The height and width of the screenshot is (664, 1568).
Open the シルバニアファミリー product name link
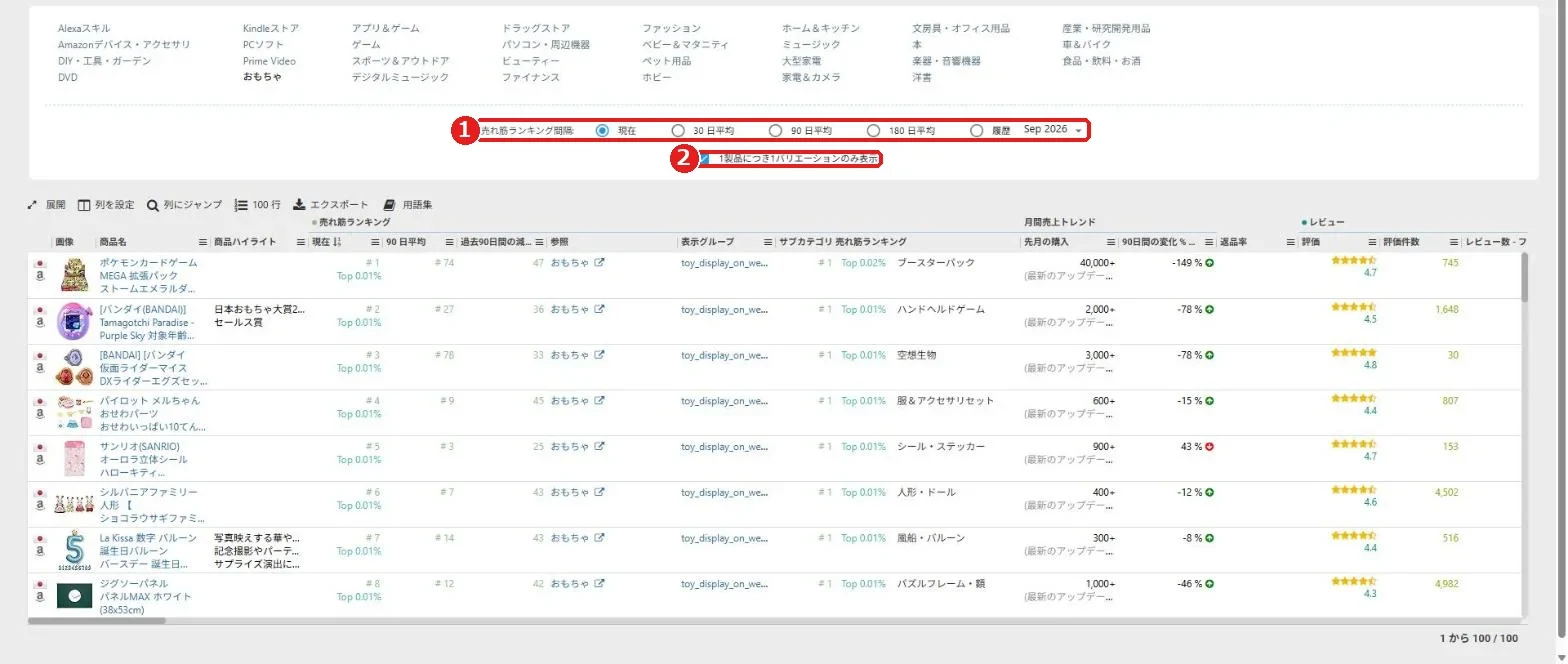(150, 505)
